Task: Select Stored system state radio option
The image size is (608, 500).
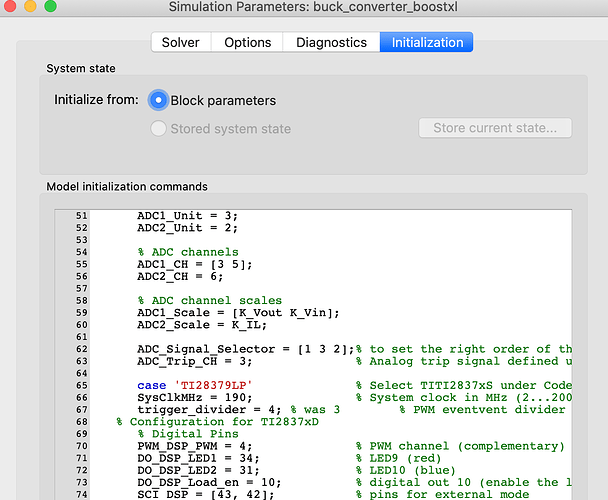Action: [158, 128]
